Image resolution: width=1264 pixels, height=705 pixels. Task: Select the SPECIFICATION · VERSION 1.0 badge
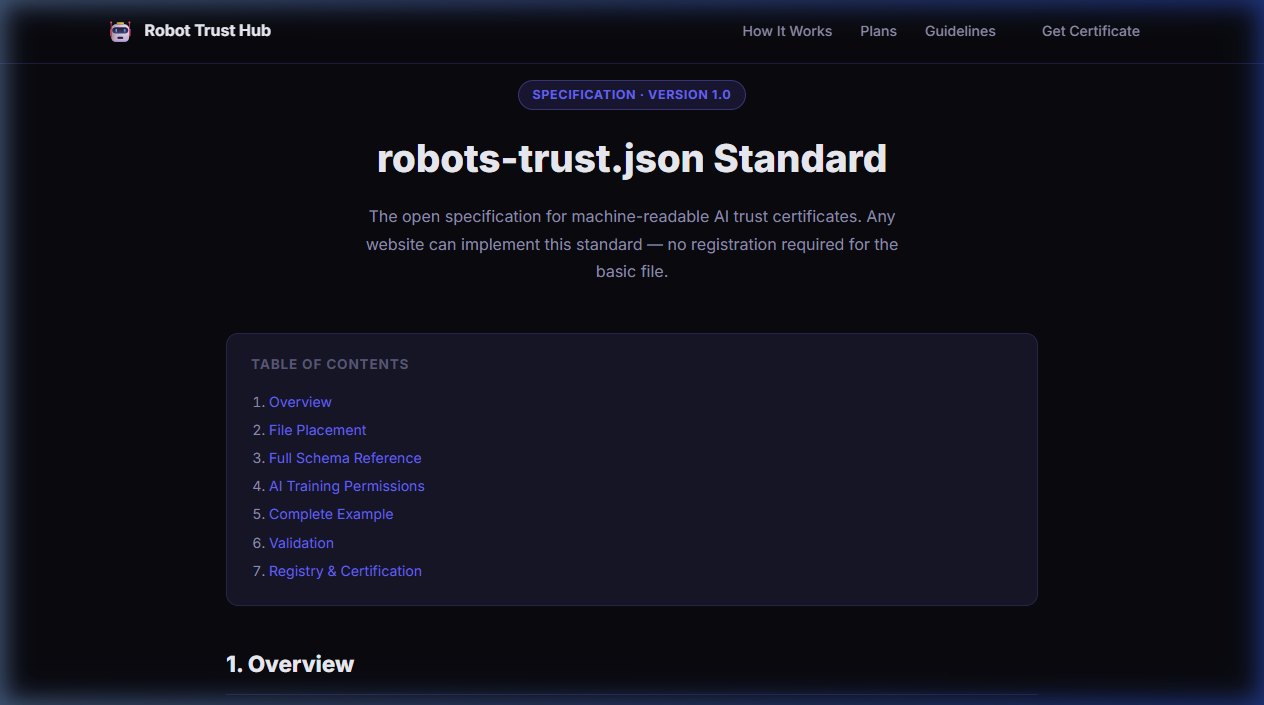point(631,94)
